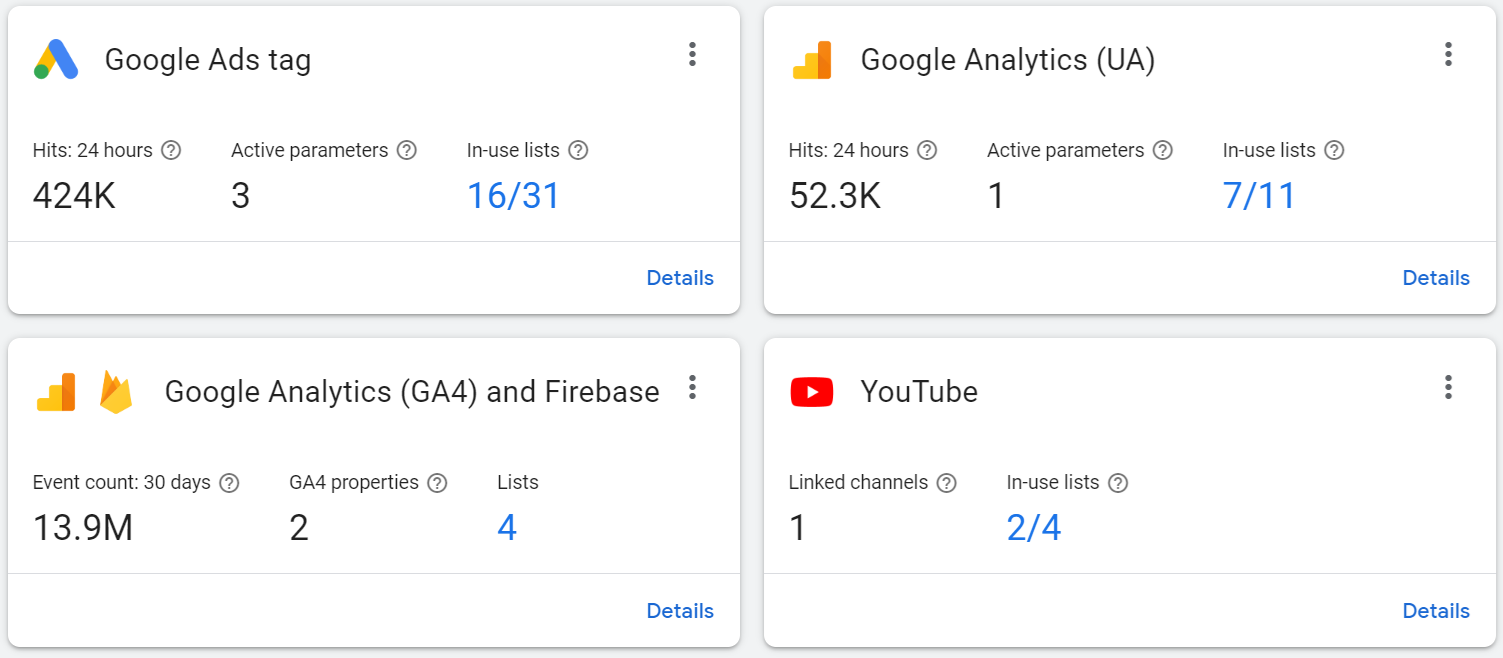1503x658 pixels.
Task: Open the GA4 and Firebase card's three-dot menu
Action: pos(692,388)
